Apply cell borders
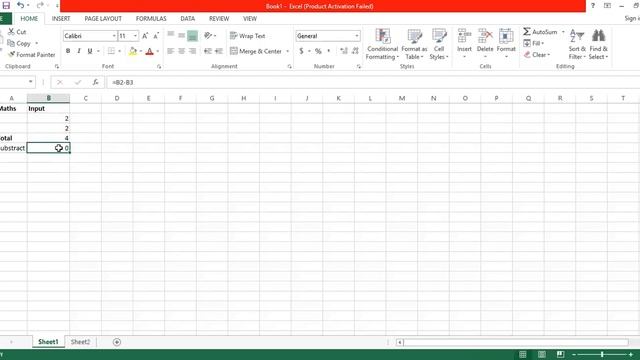The image size is (640, 360). pyautogui.click(x=111, y=51)
